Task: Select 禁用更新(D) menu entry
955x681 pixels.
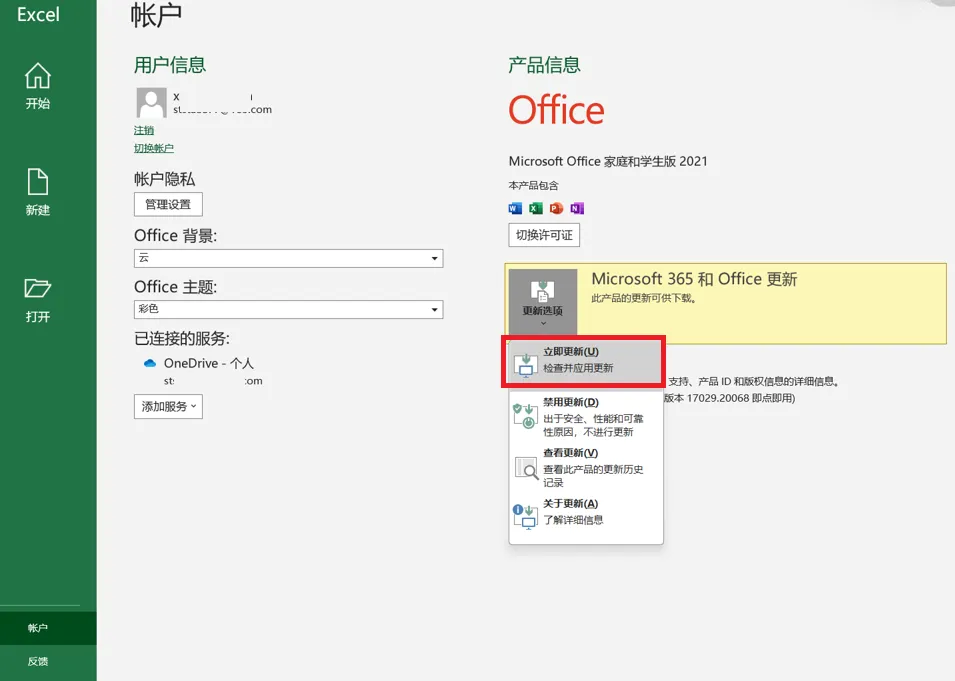Action: [x=586, y=416]
